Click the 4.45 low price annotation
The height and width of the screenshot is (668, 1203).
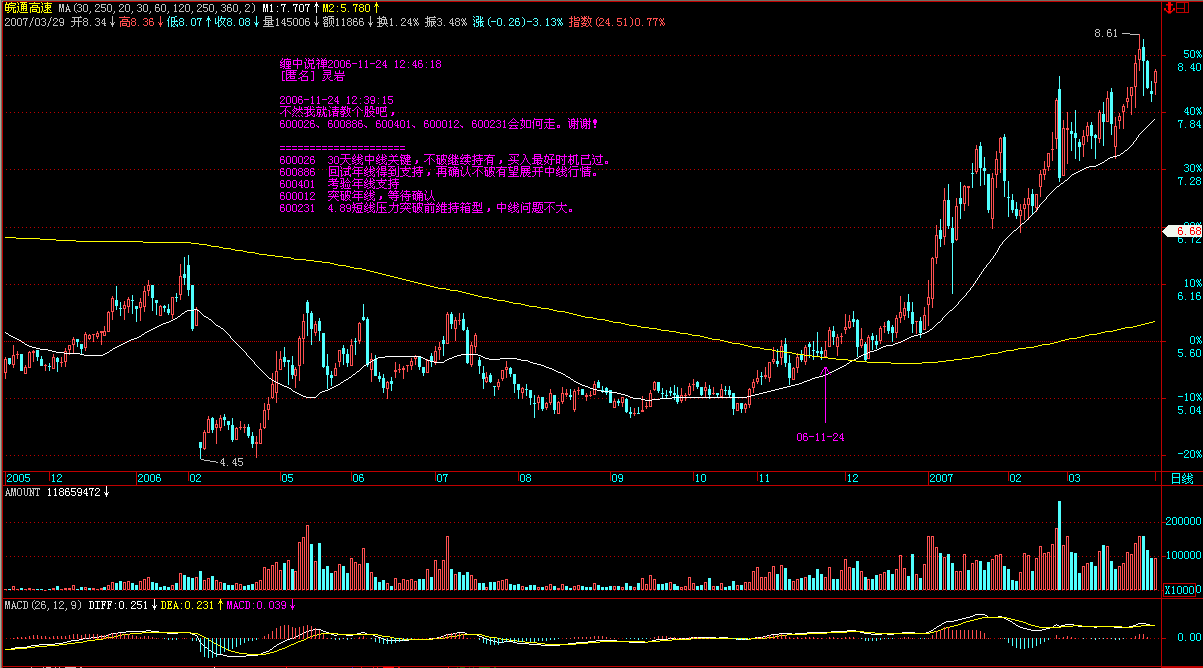pos(231,462)
